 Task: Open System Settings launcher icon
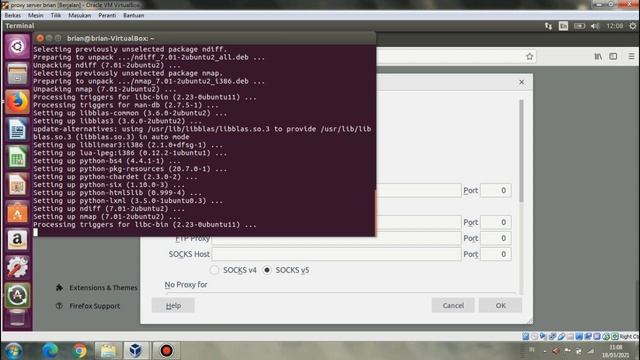tap(17, 267)
